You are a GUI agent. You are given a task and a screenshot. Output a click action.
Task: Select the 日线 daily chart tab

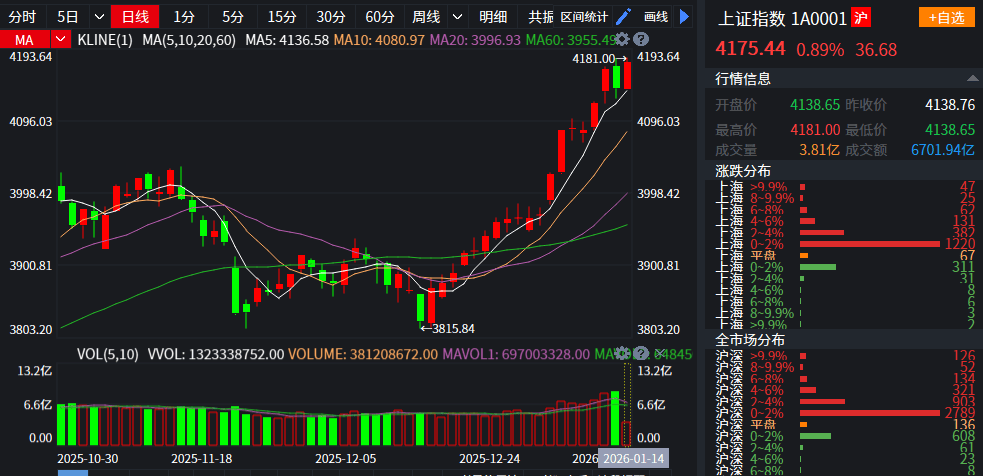[134, 17]
